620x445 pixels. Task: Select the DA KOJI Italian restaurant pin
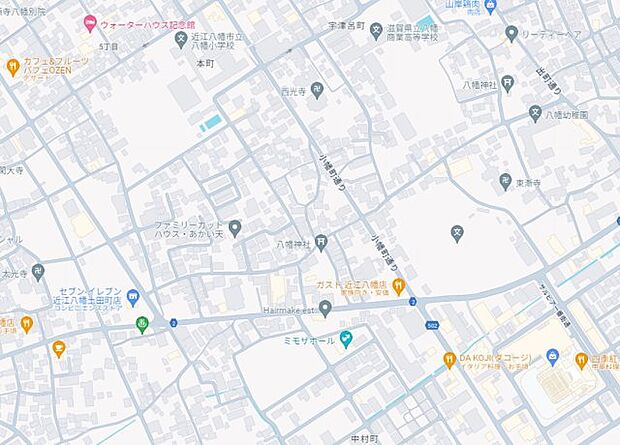tap(449, 360)
